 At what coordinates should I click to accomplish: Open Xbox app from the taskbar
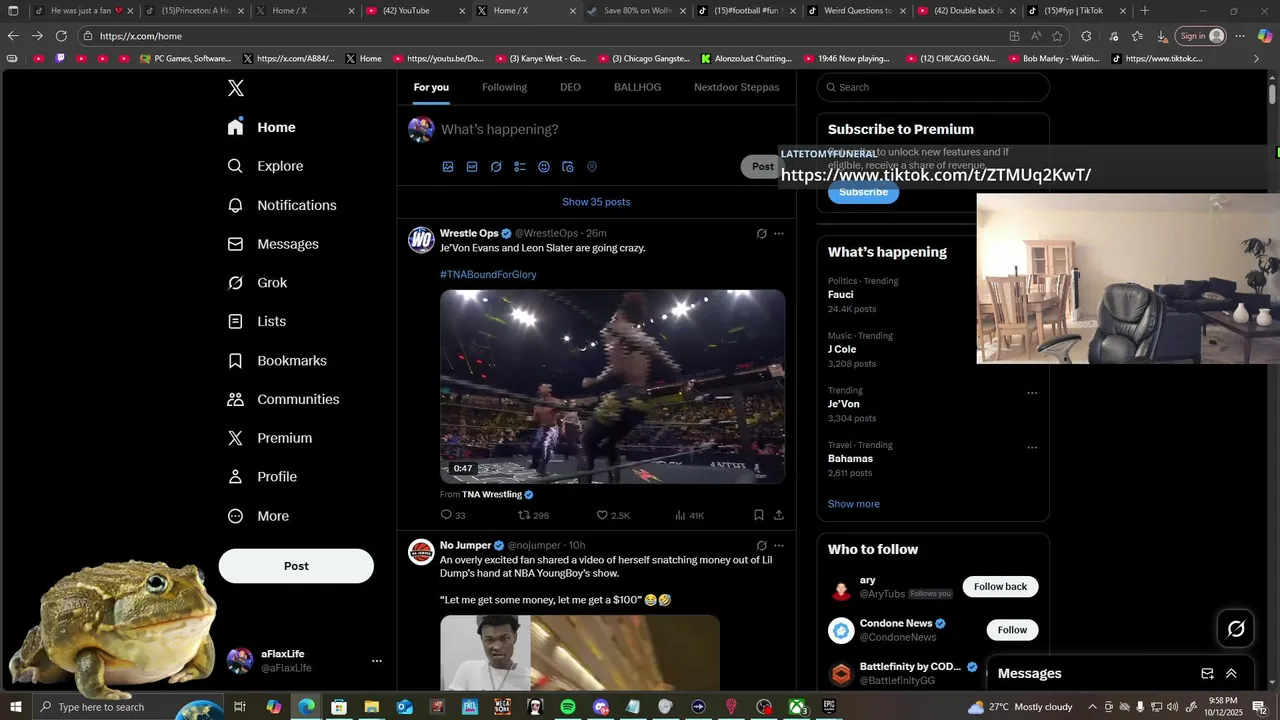796,707
